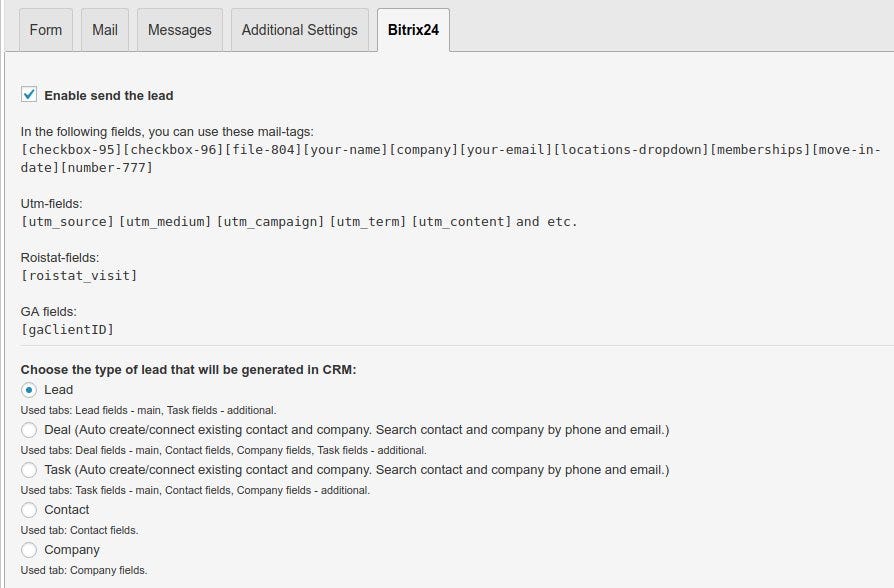Go to the Messages tab

[180, 30]
